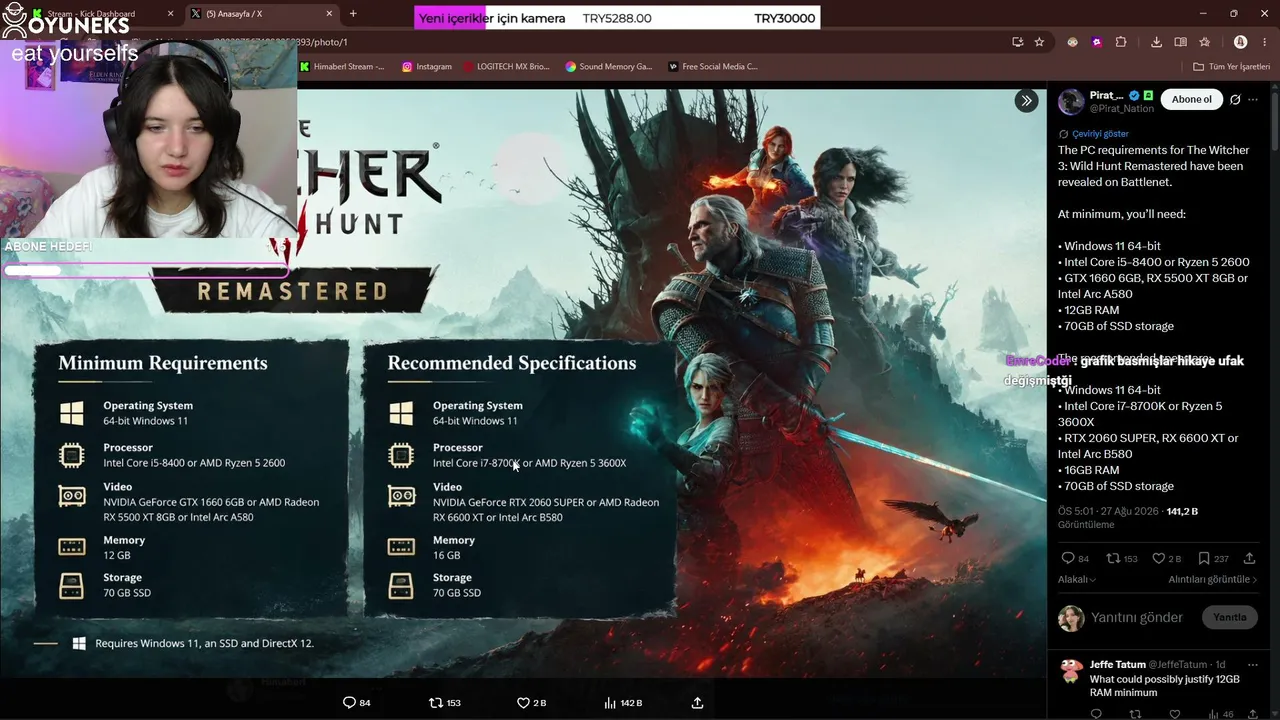Click the retweet icon with 153 in sidebar
The image size is (1280, 720).
point(1113,559)
